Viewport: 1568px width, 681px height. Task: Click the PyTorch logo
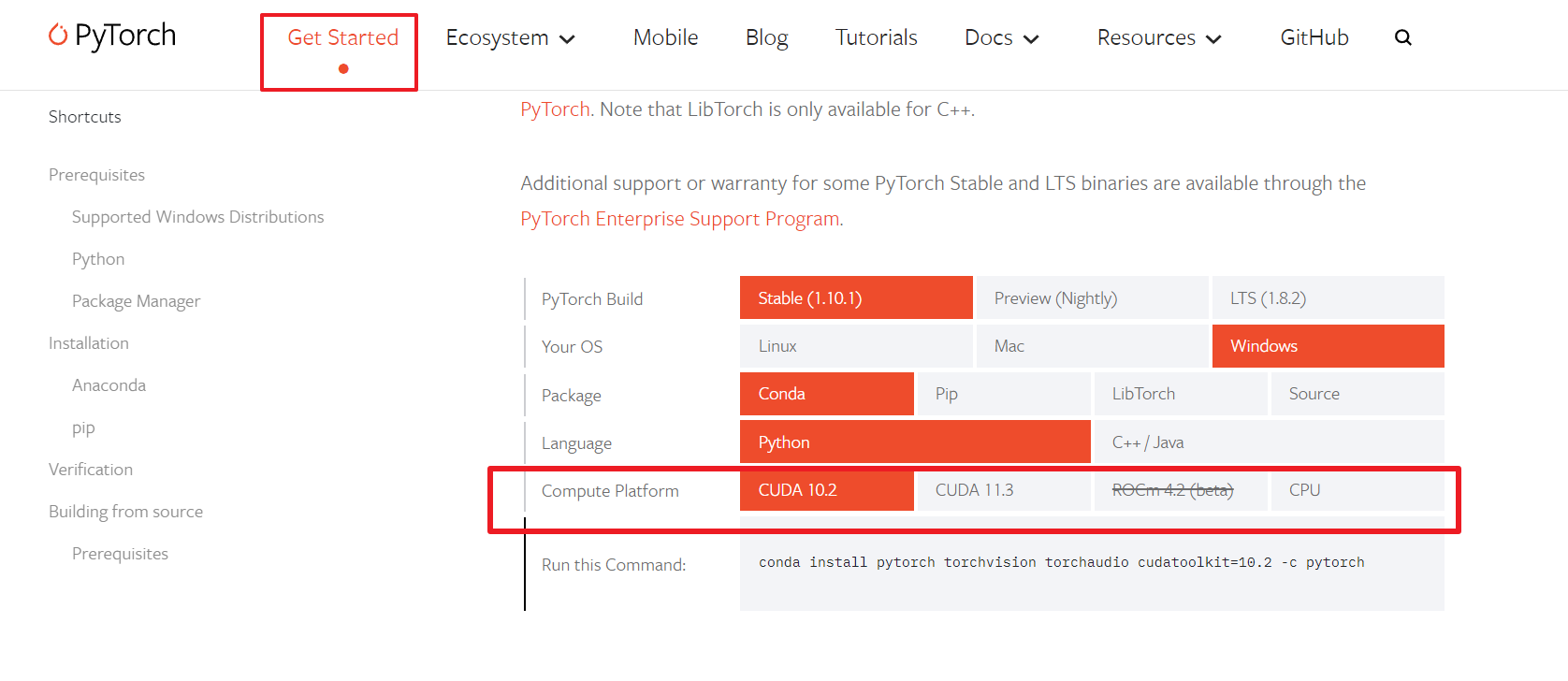[112, 36]
